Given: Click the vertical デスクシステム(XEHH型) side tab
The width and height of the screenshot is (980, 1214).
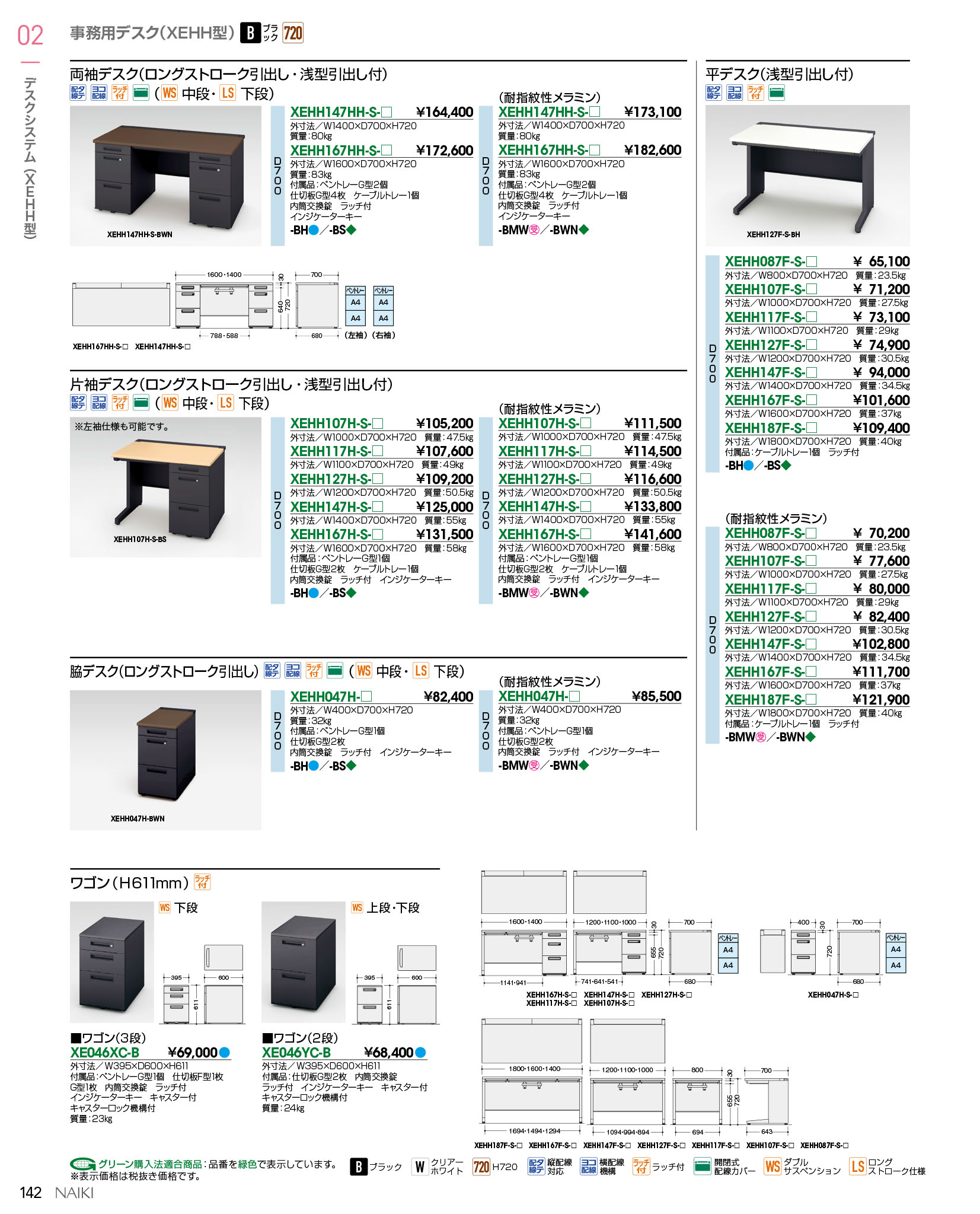Looking at the screenshot, I should click(x=30, y=157).
